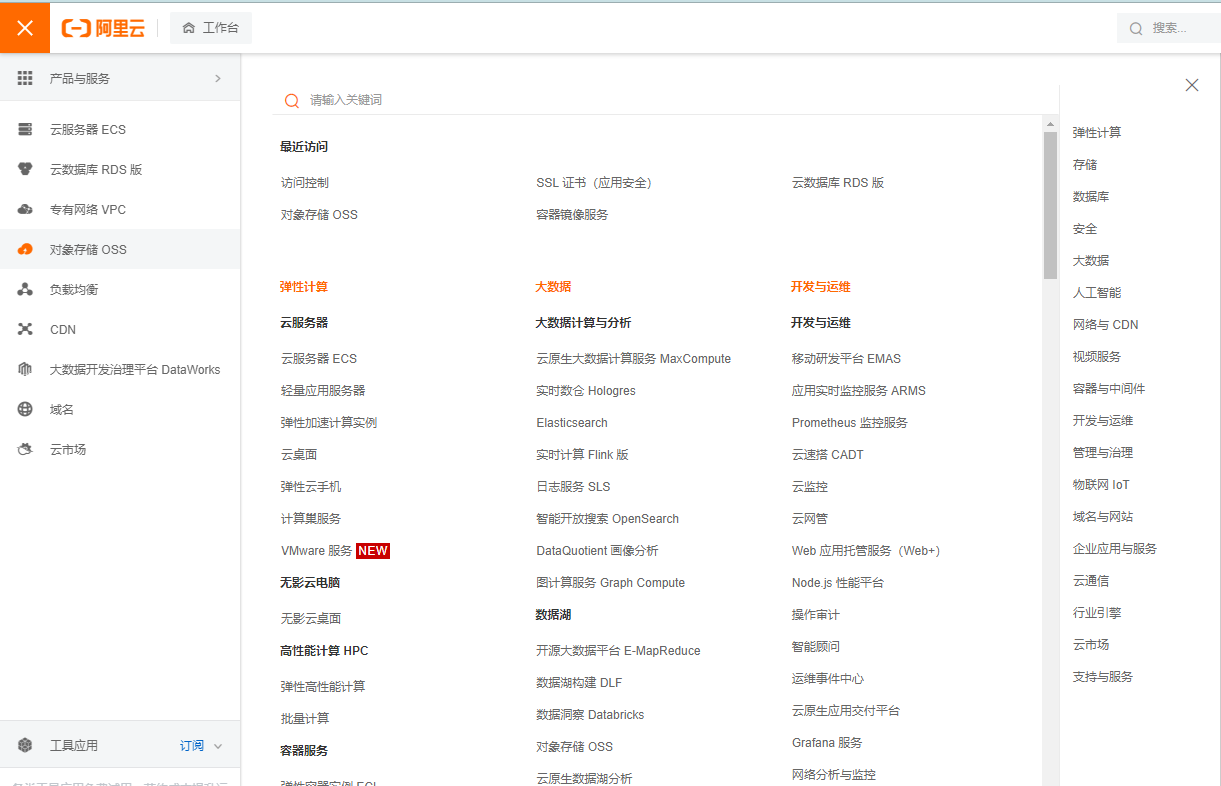Jump to 视频服务 in right index
Image resolution: width=1221 pixels, height=786 pixels.
click(1097, 356)
